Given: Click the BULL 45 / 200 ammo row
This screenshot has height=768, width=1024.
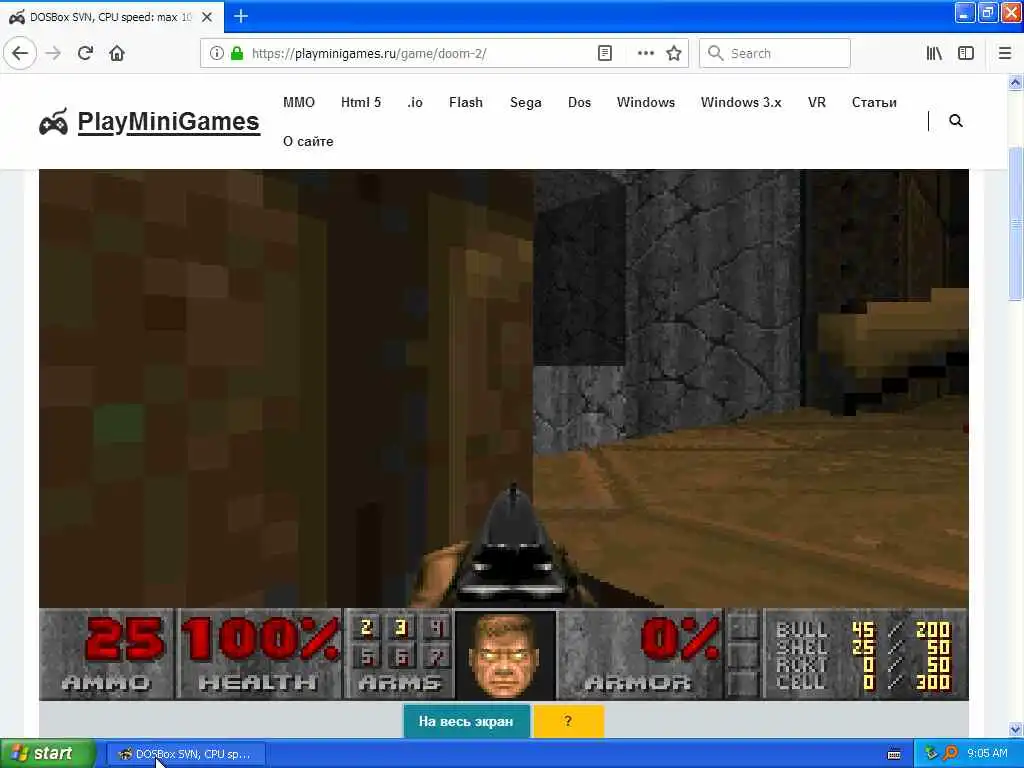Looking at the screenshot, I should click(x=863, y=630).
